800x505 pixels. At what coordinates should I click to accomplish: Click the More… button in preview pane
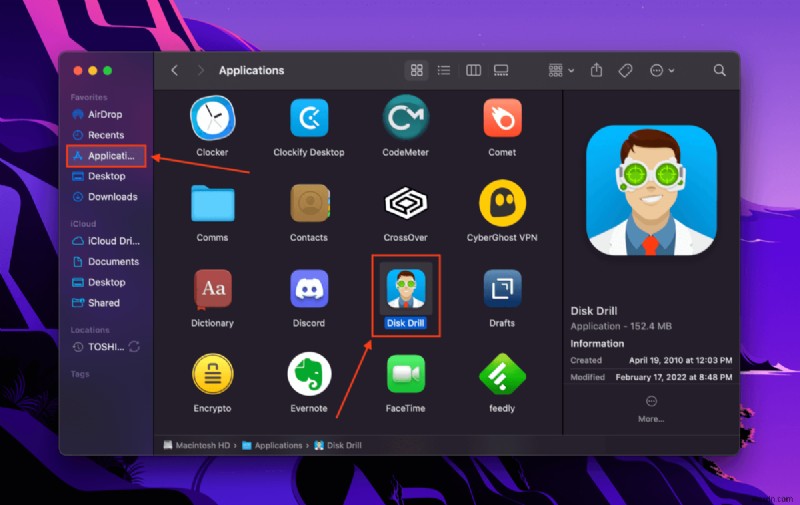(650, 409)
